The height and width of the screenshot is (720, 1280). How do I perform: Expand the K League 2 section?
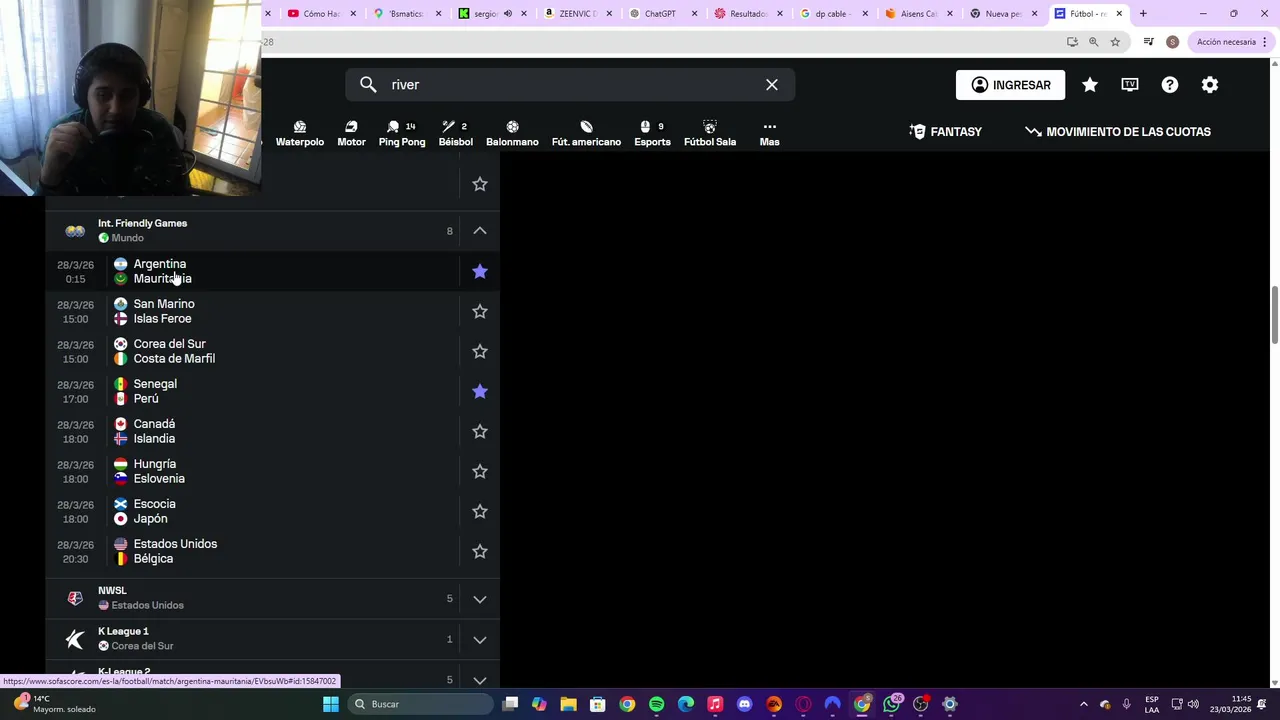pos(480,679)
